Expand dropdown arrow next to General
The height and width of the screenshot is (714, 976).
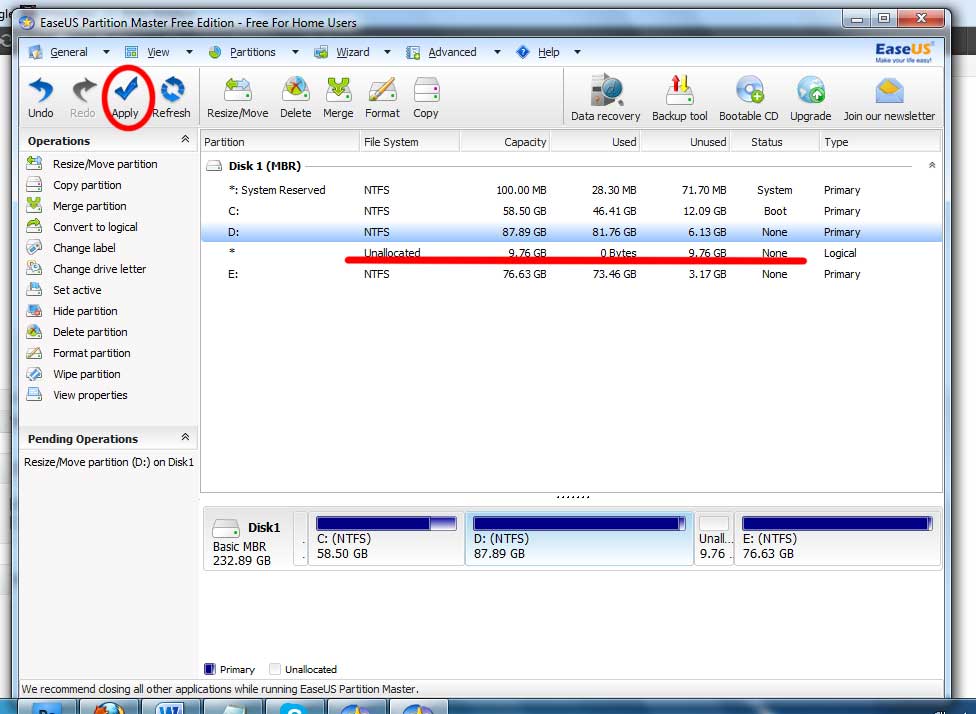(106, 52)
